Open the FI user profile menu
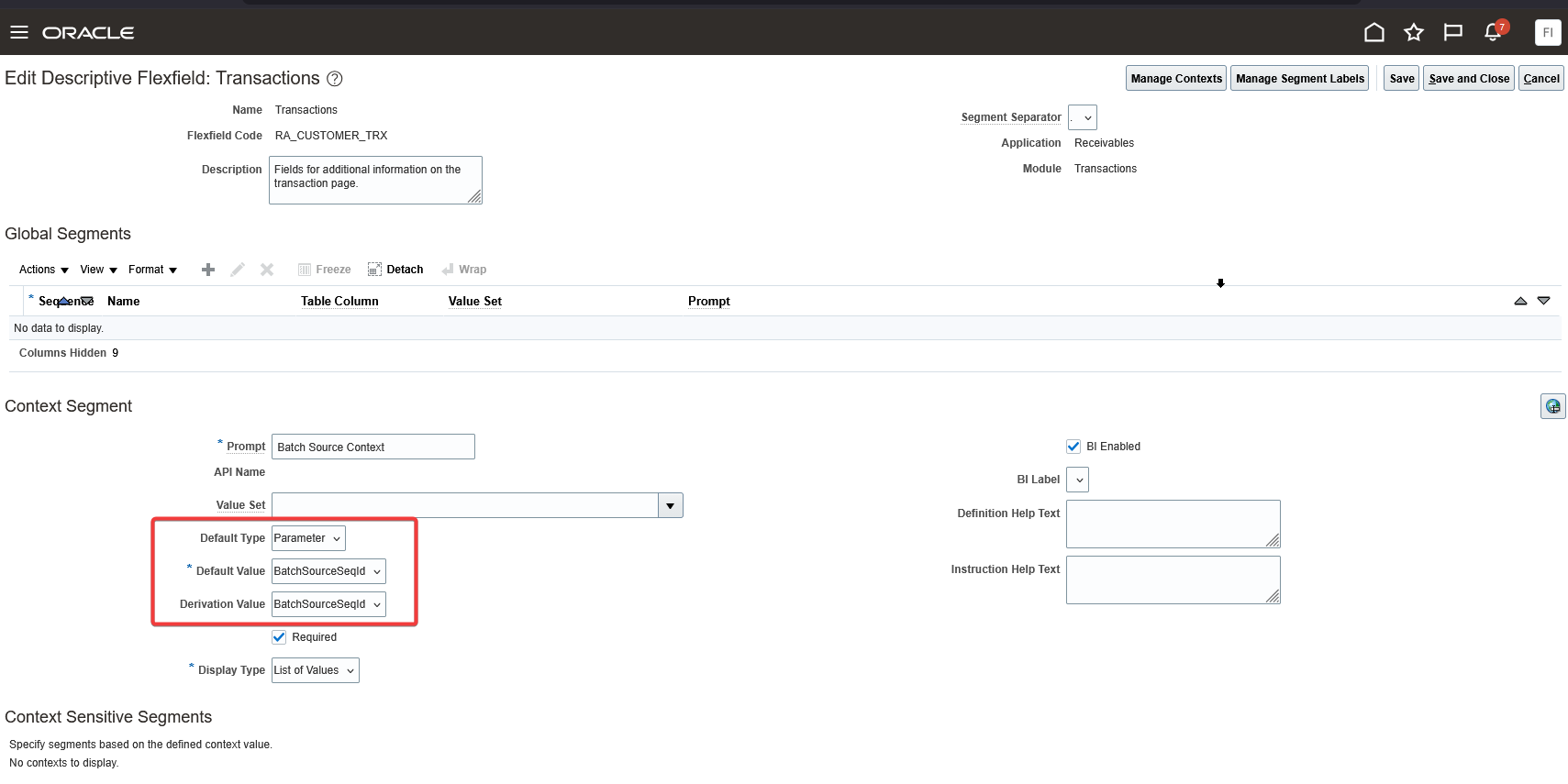Viewport: 1568px width, 784px height. click(x=1548, y=33)
